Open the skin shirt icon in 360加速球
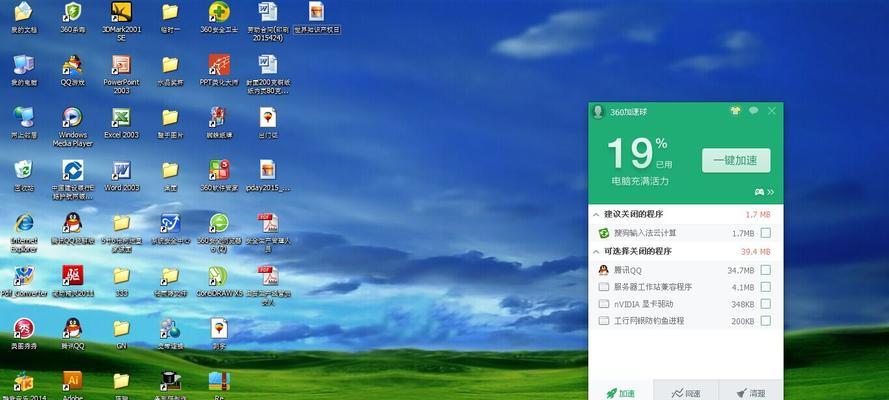This screenshot has width=889, height=400. [735, 111]
